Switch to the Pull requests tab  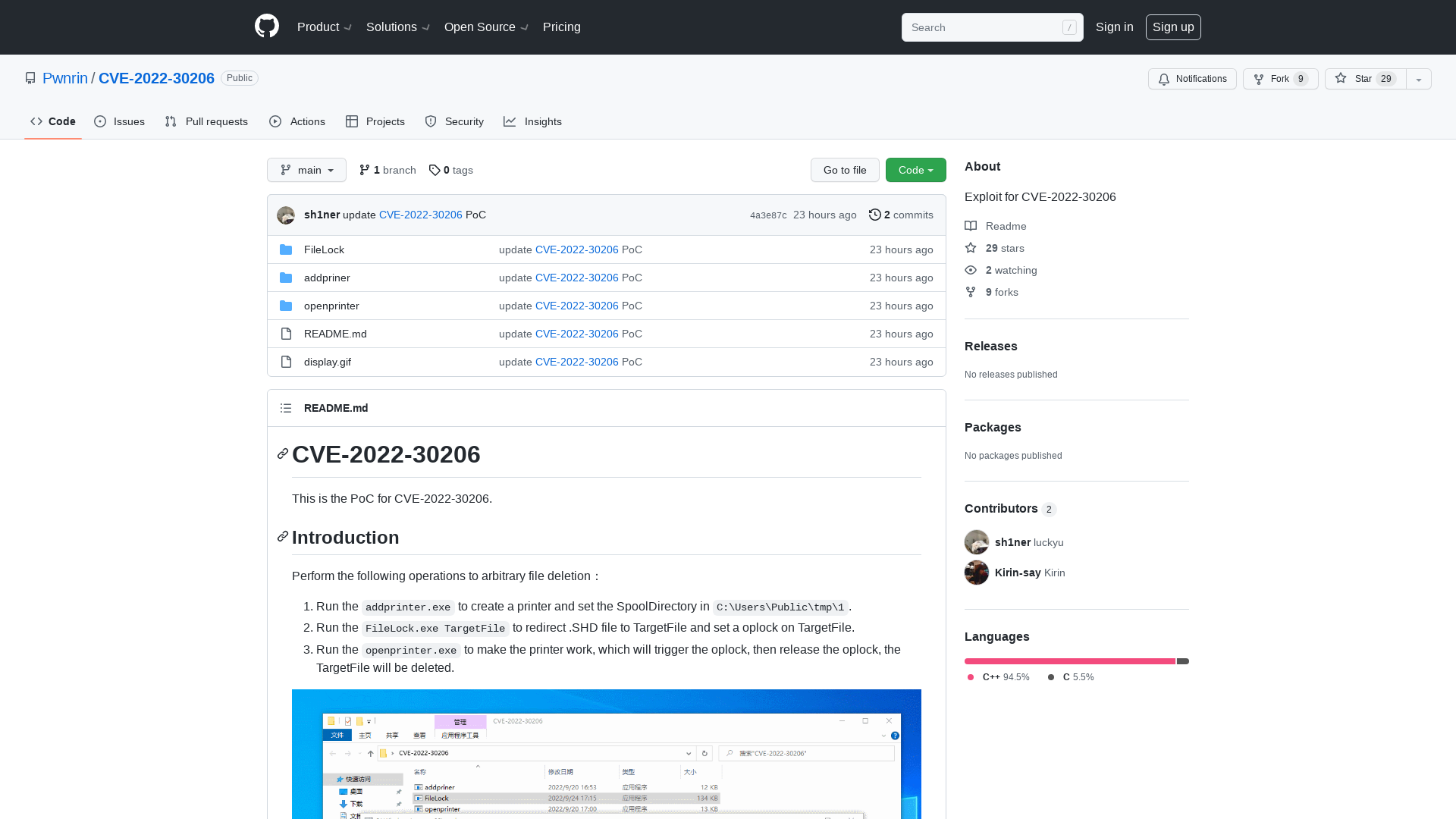[x=206, y=121]
